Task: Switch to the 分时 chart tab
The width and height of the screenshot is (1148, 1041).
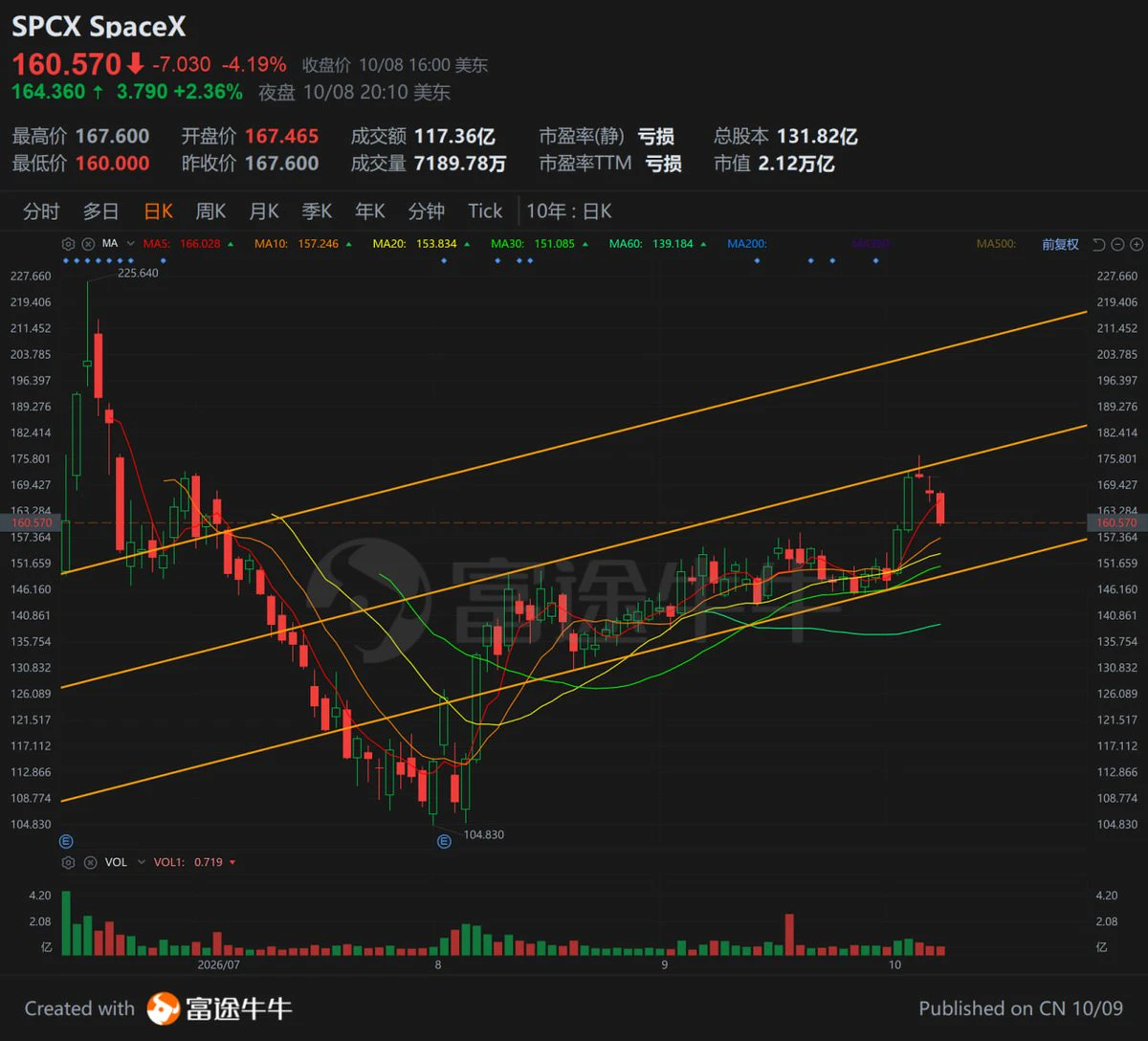Action: point(41,211)
